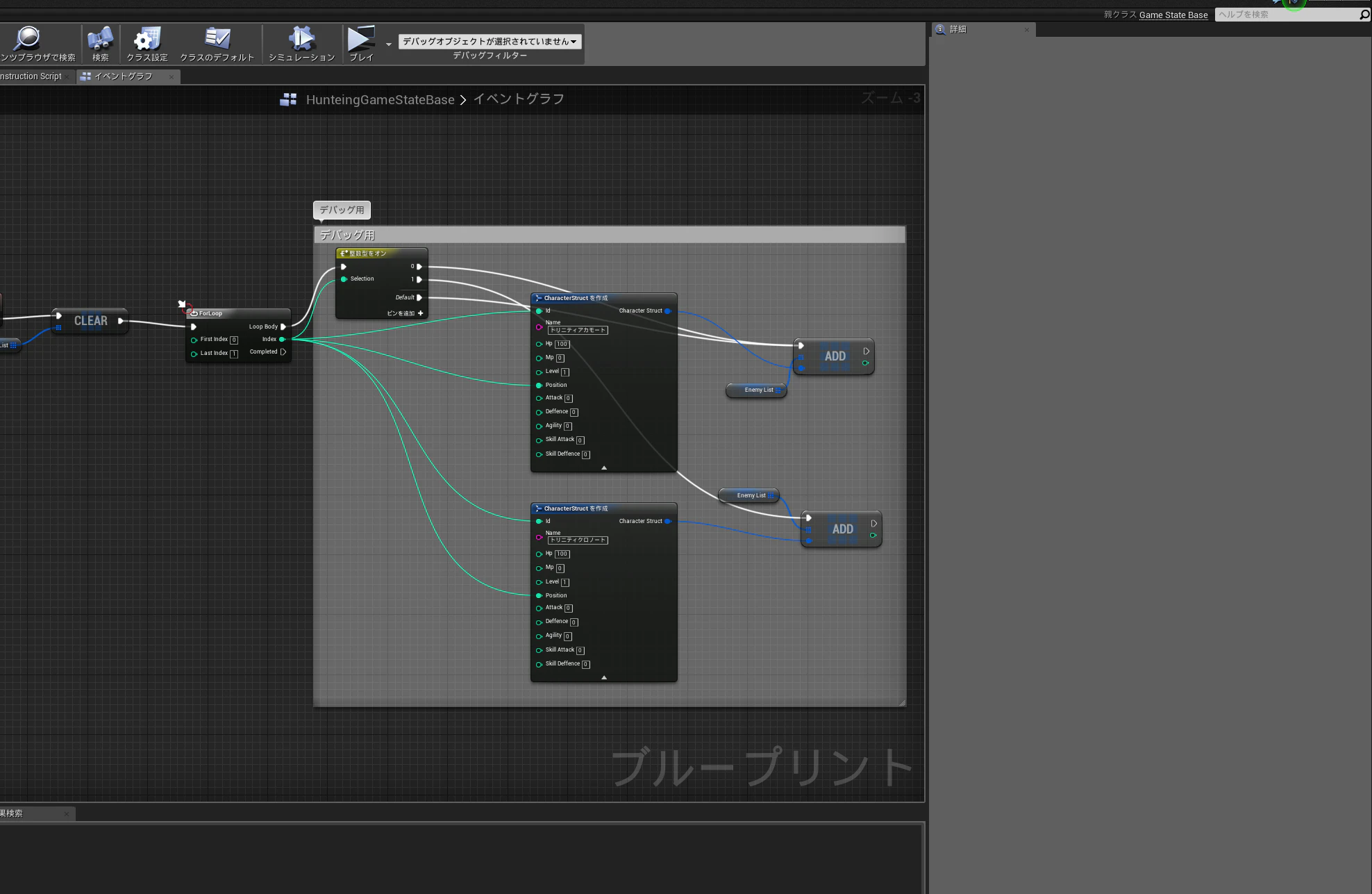
Task: Open the Game State Base parent class link
Action: (1173, 15)
